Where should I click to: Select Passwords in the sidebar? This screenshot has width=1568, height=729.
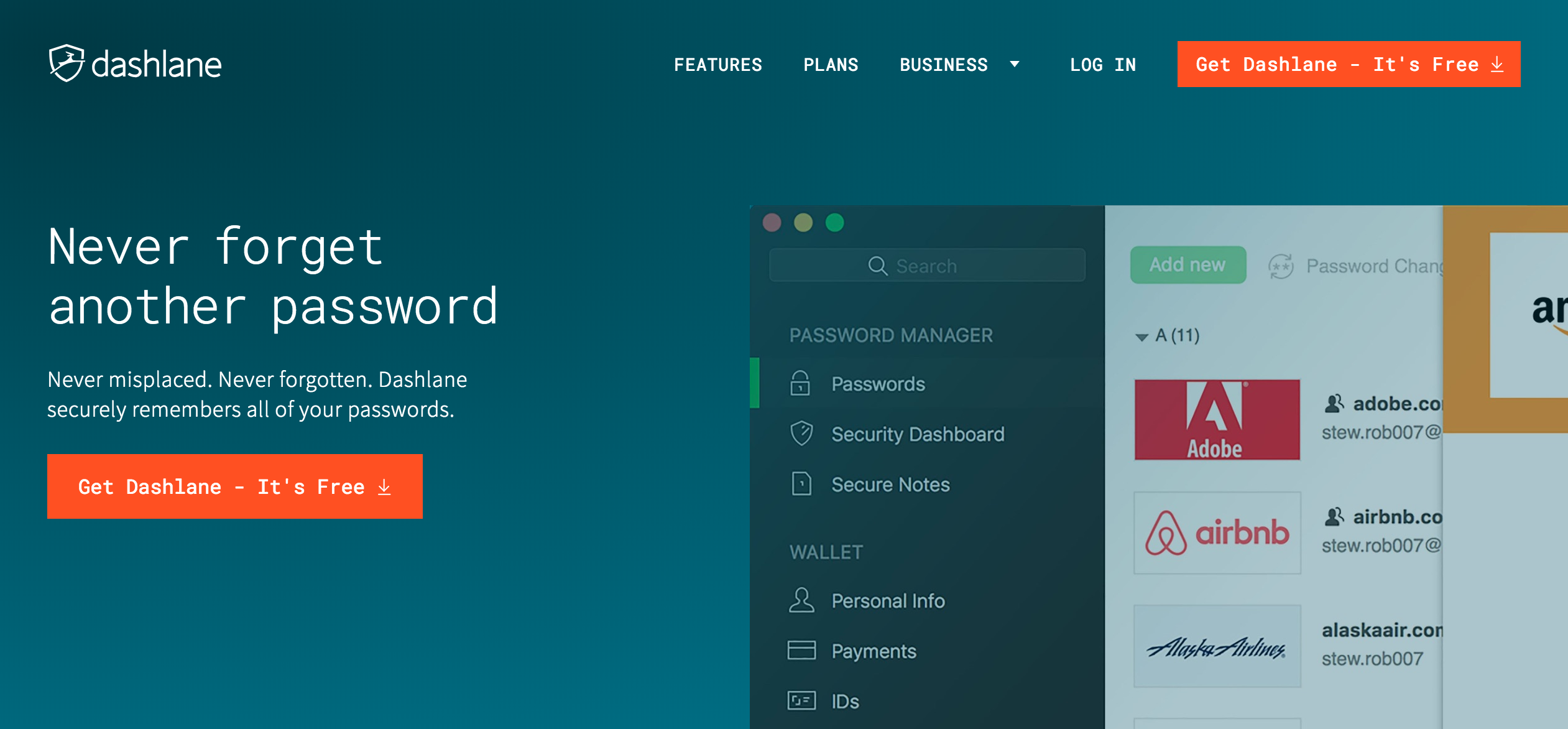927,384
